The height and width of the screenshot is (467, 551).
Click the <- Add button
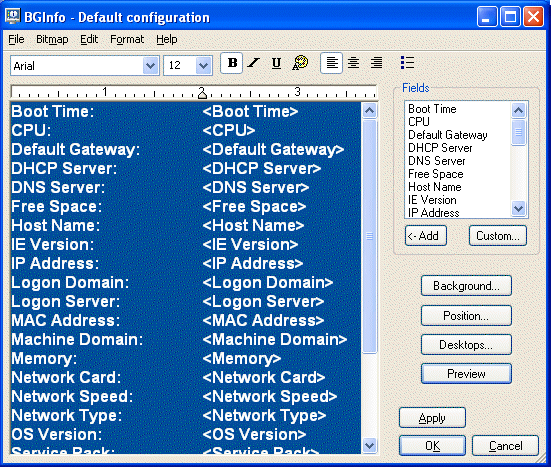(426, 235)
